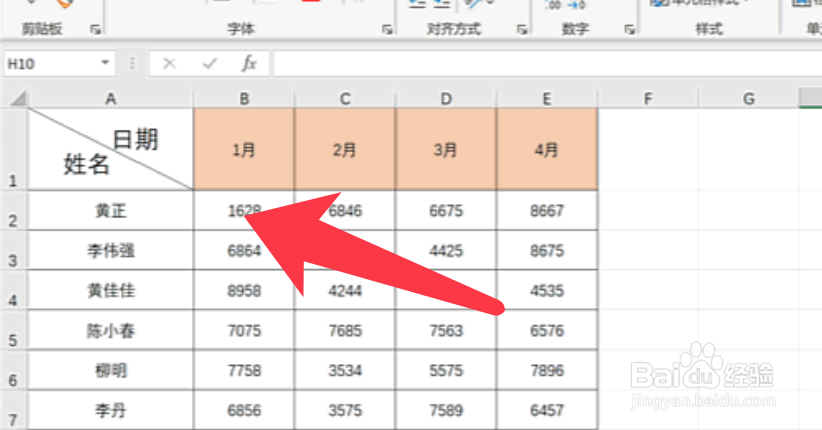The image size is (822, 430).
Task: Click inside the H10 Name Box field
Action: tap(51, 63)
